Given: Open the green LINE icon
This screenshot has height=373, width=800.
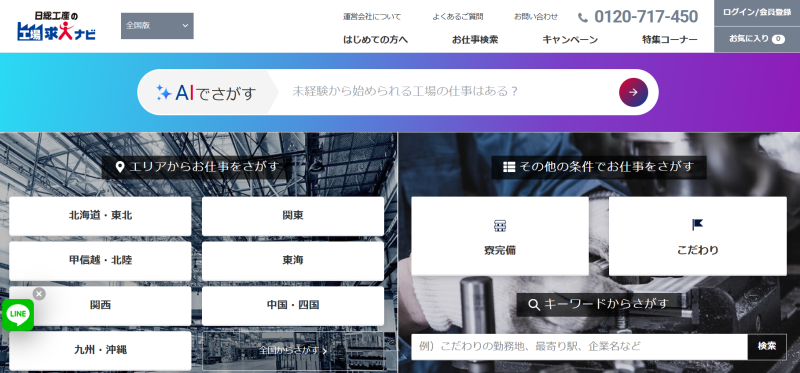Looking at the screenshot, I should [18, 315].
